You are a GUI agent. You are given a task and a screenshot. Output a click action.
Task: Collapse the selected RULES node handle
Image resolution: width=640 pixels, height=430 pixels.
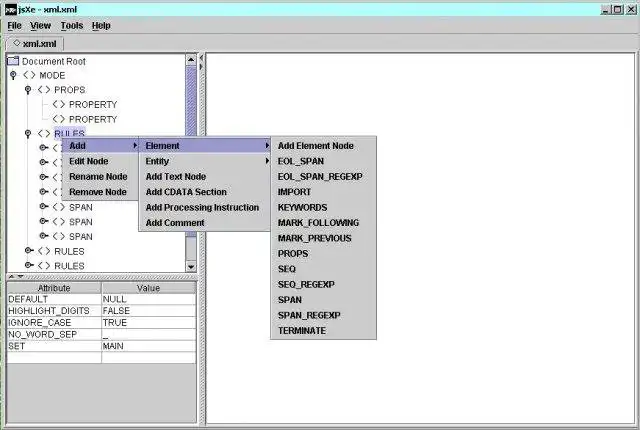(28, 133)
